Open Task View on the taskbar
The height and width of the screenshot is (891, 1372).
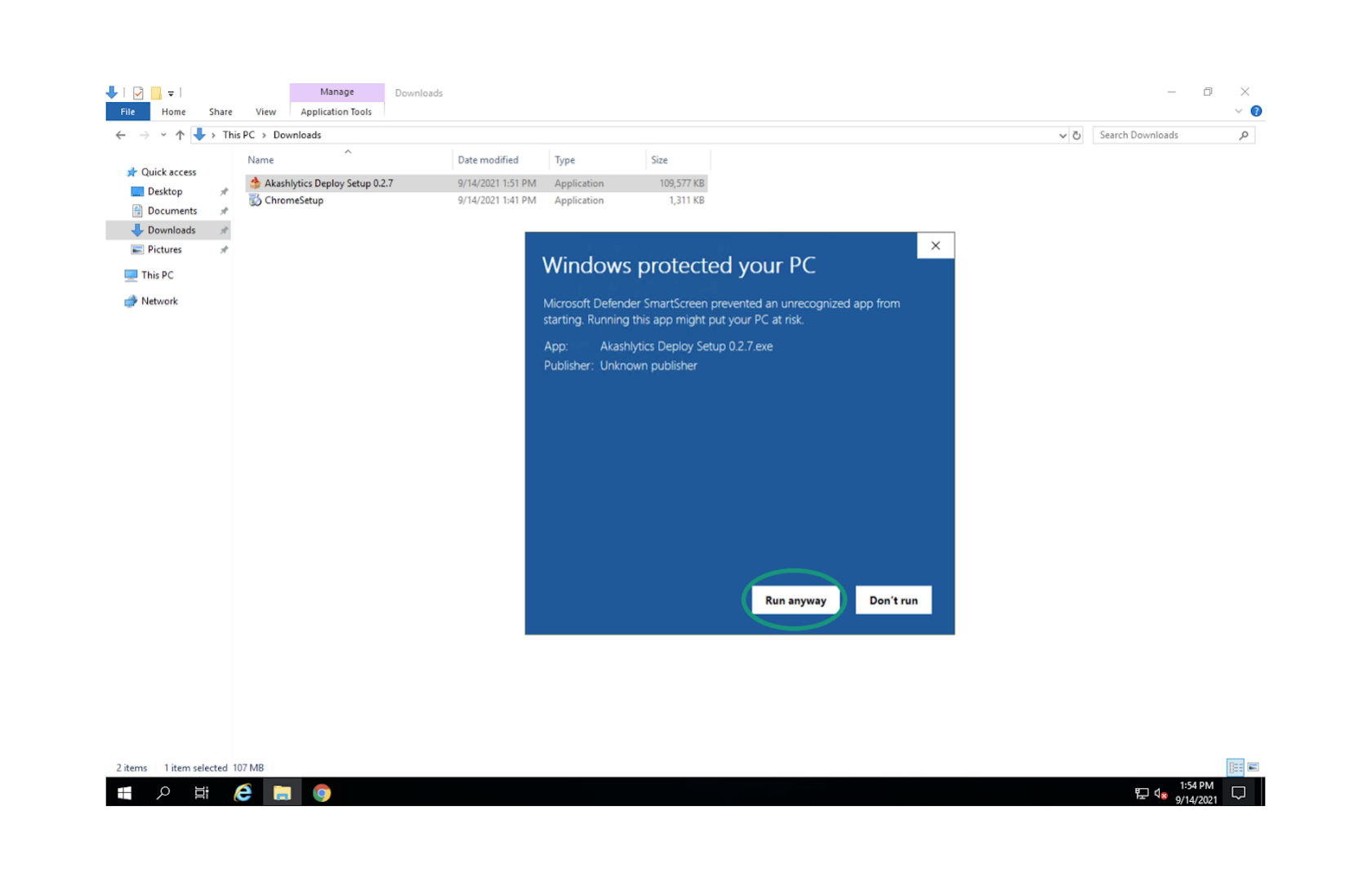pyautogui.click(x=202, y=793)
